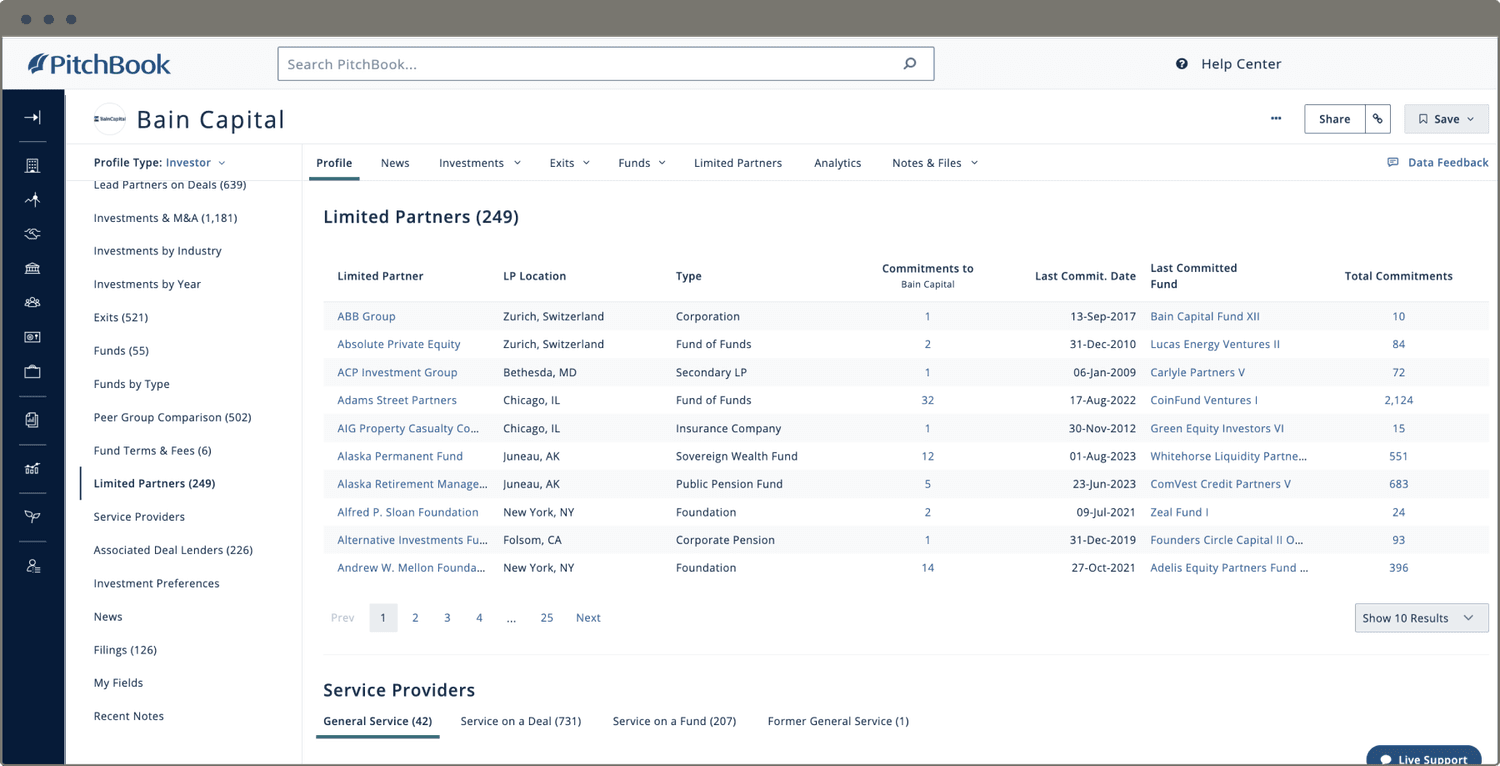1500x766 pixels.
Task: Select the people group icon in sidebar
Action: [x=32, y=302]
